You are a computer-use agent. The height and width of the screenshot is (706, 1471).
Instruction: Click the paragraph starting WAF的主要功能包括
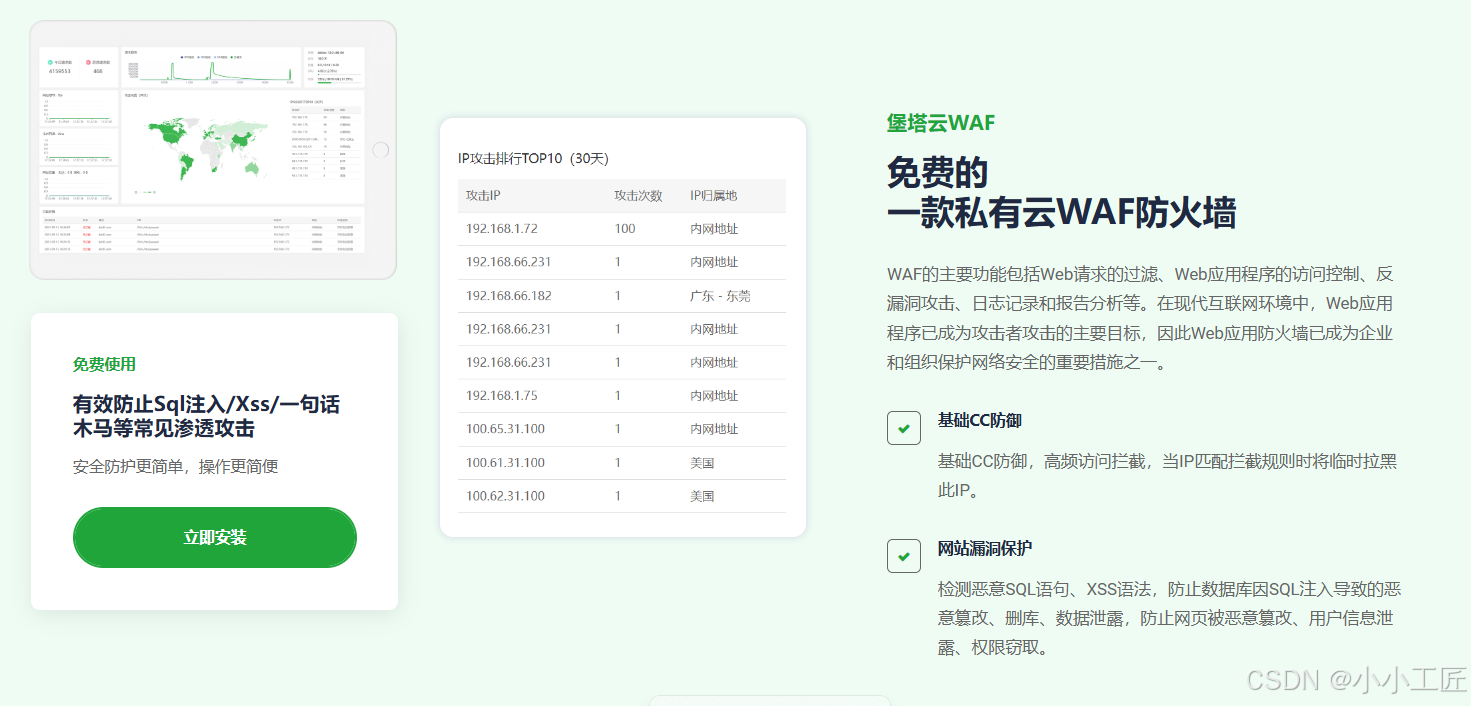point(1140,318)
